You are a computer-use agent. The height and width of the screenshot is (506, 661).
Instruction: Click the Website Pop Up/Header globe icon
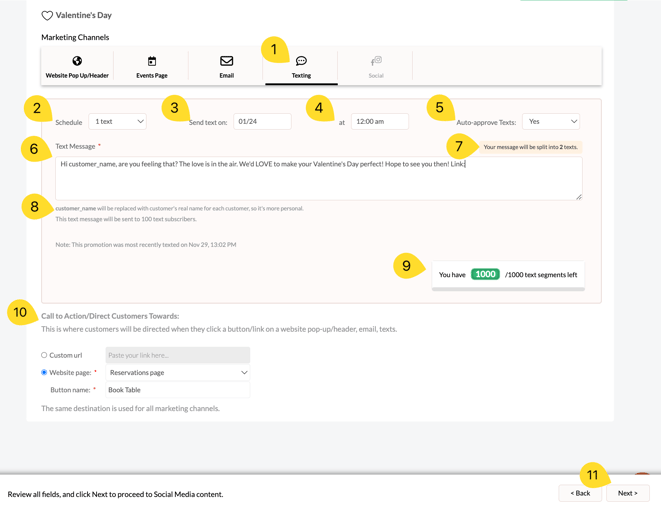click(77, 61)
